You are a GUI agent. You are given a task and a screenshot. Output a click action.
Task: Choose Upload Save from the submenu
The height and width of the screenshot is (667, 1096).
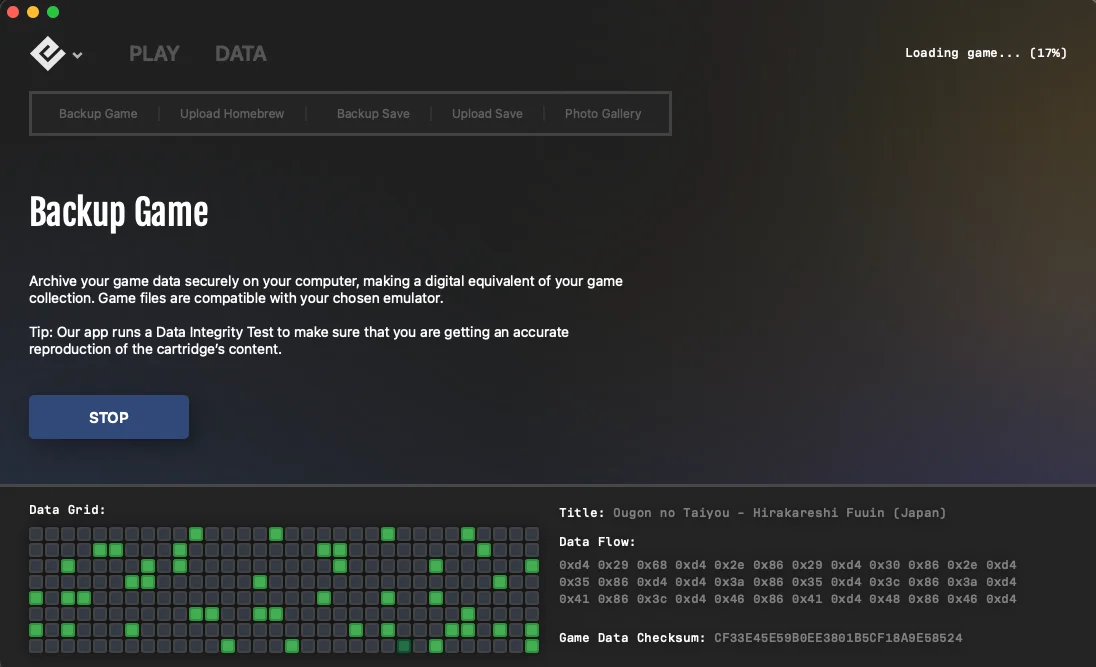click(487, 114)
